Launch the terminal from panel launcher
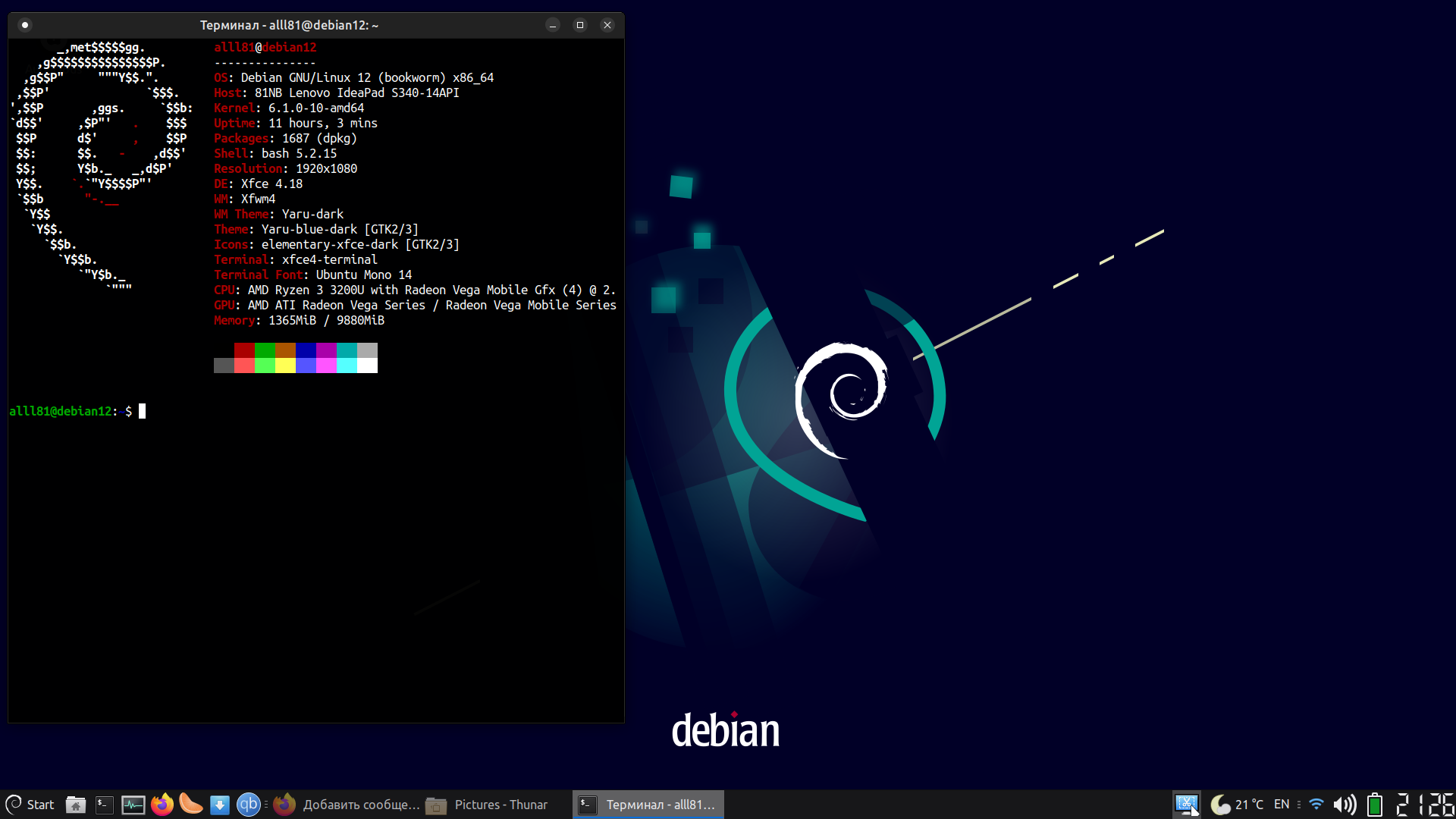 (105, 805)
